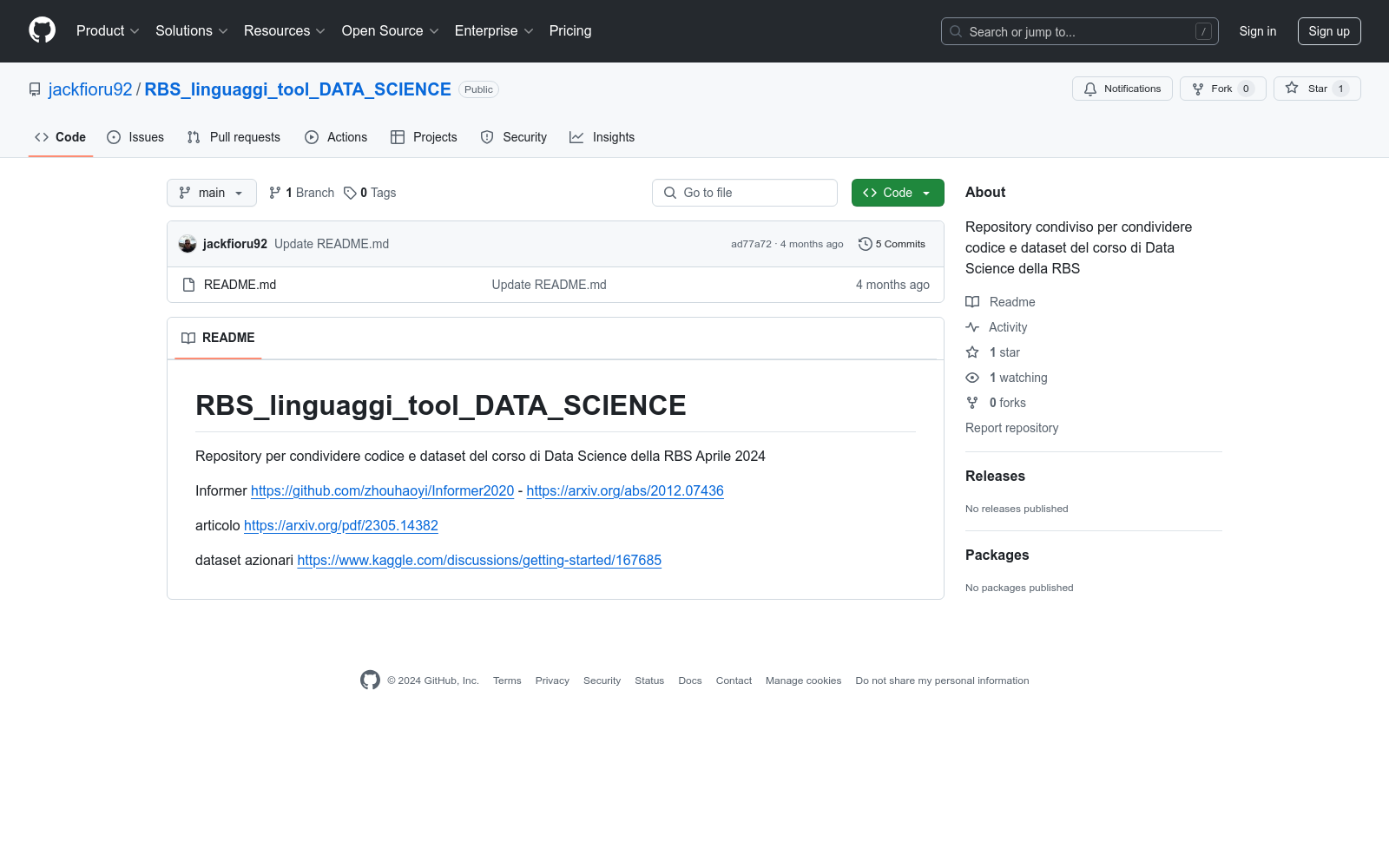Open the arxiv.org/abs/2012.07436 link

[x=625, y=491]
